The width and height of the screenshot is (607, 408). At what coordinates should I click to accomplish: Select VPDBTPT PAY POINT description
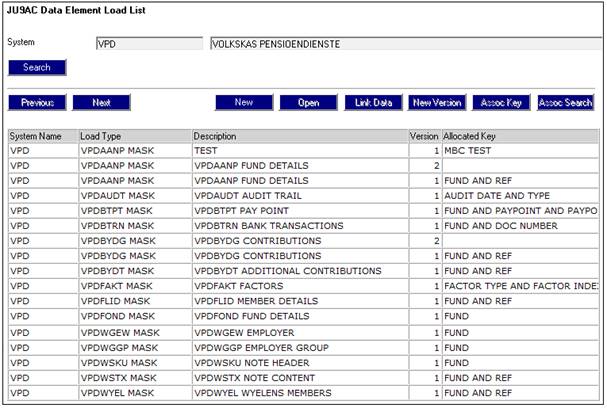click(x=300, y=211)
